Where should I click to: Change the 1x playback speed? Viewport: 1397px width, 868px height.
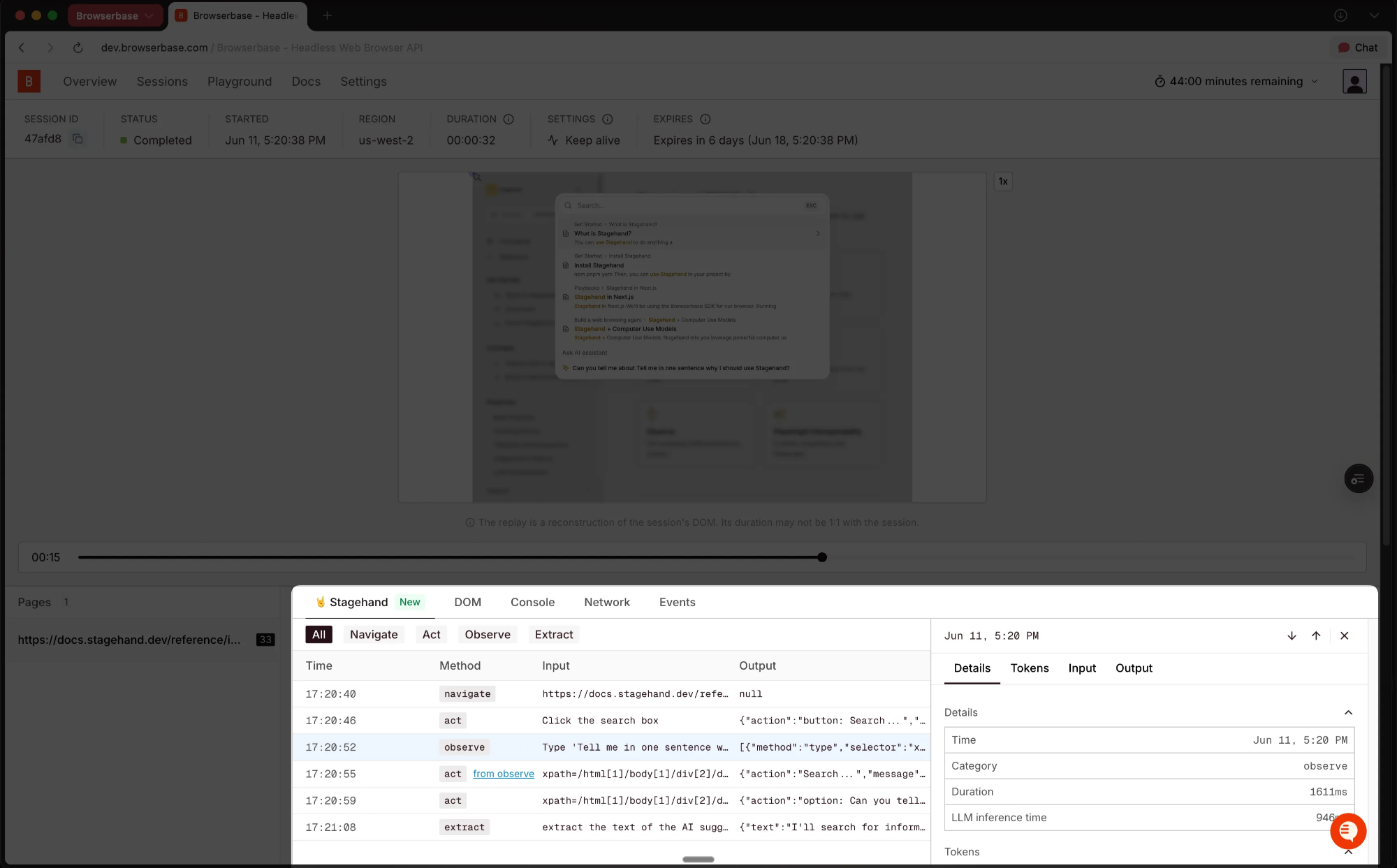(1003, 182)
